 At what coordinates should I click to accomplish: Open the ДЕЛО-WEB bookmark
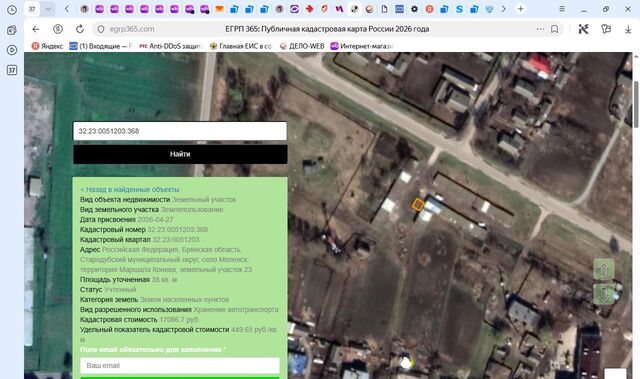(302, 46)
